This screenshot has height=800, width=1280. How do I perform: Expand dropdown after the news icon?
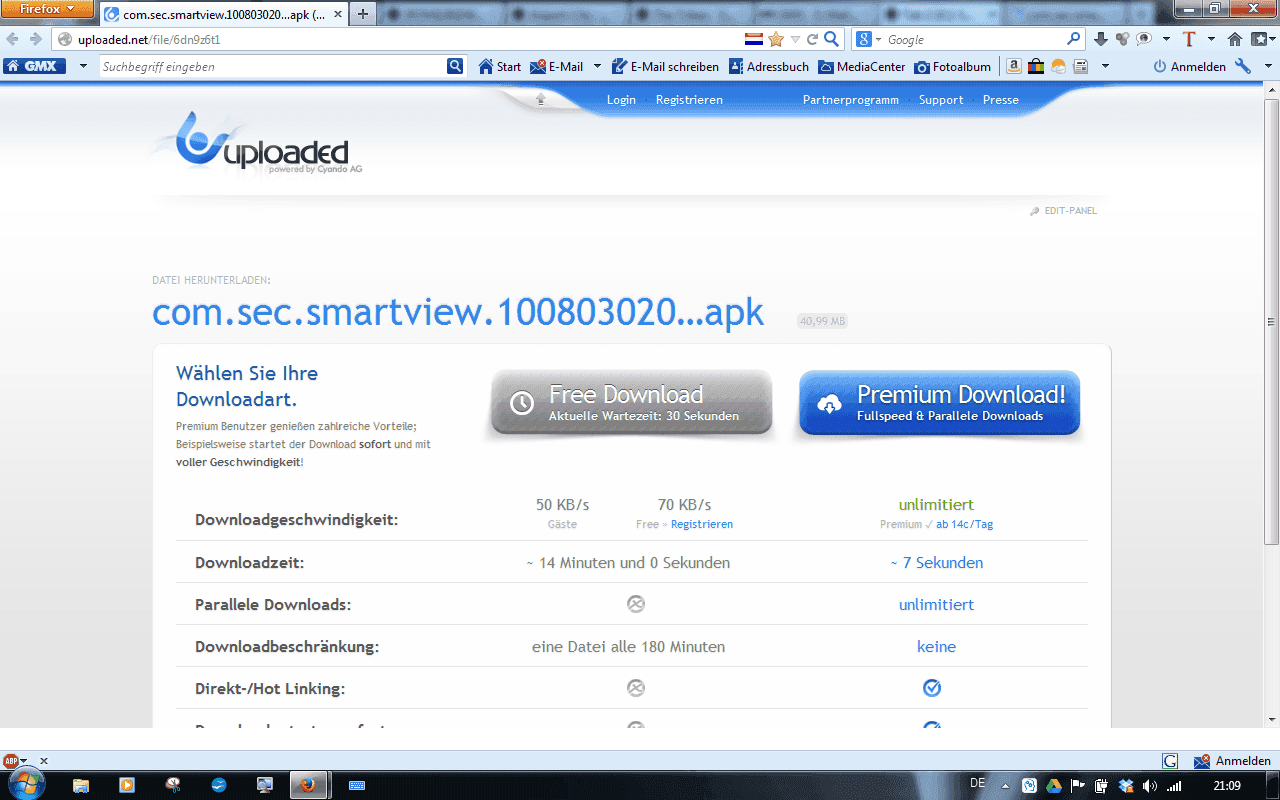point(1105,66)
